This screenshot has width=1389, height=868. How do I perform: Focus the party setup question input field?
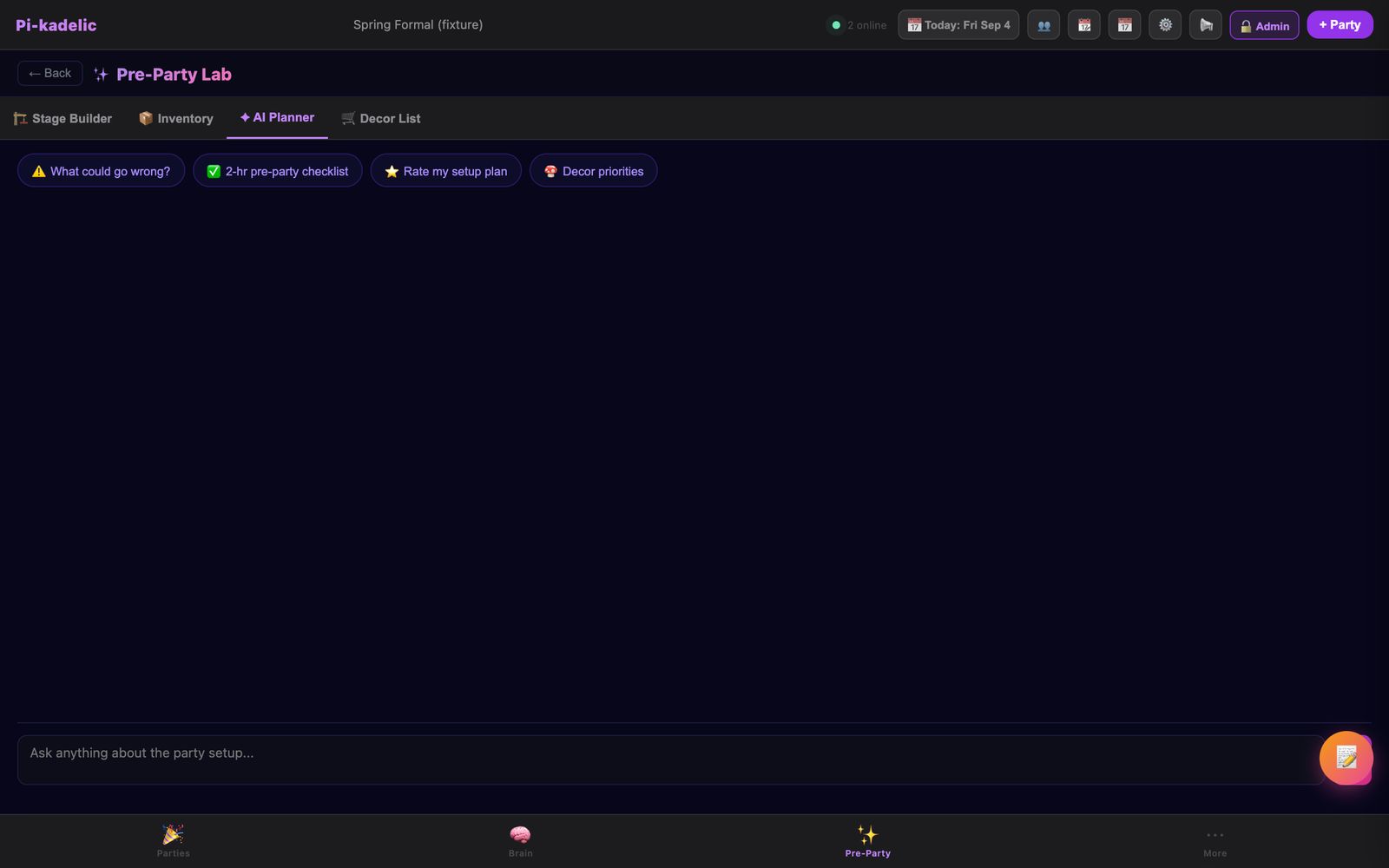click(x=671, y=759)
